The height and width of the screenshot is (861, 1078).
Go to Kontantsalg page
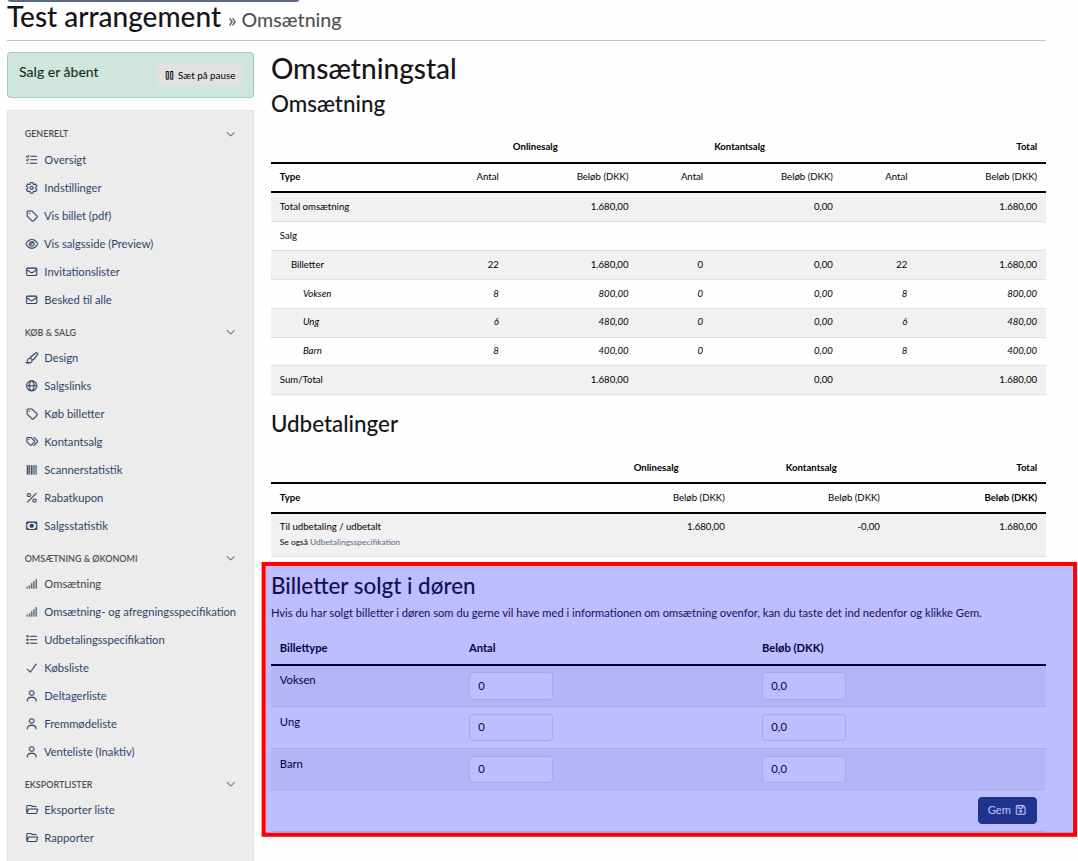(x=73, y=442)
